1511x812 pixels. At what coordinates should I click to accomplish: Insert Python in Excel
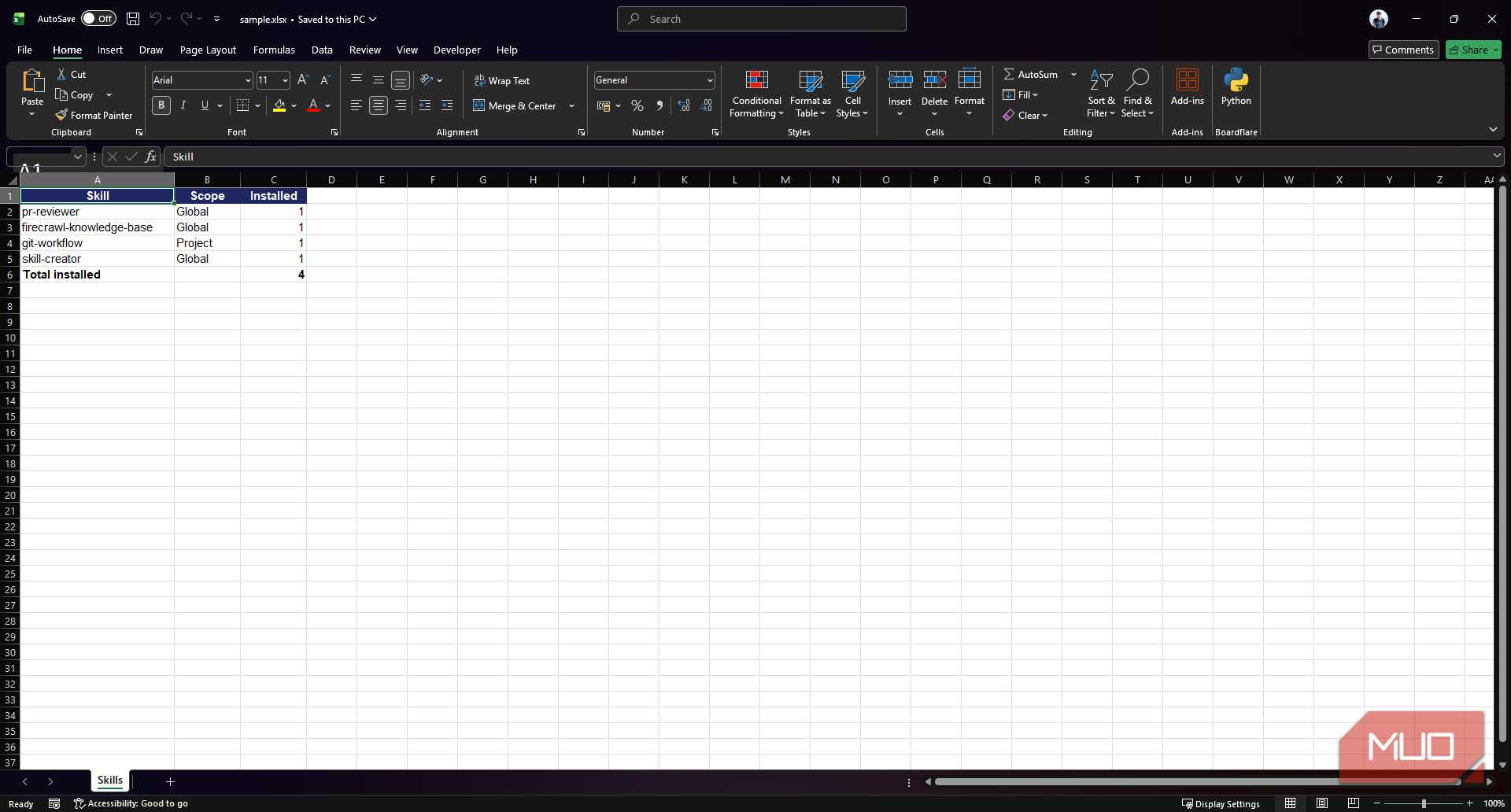(x=1236, y=87)
